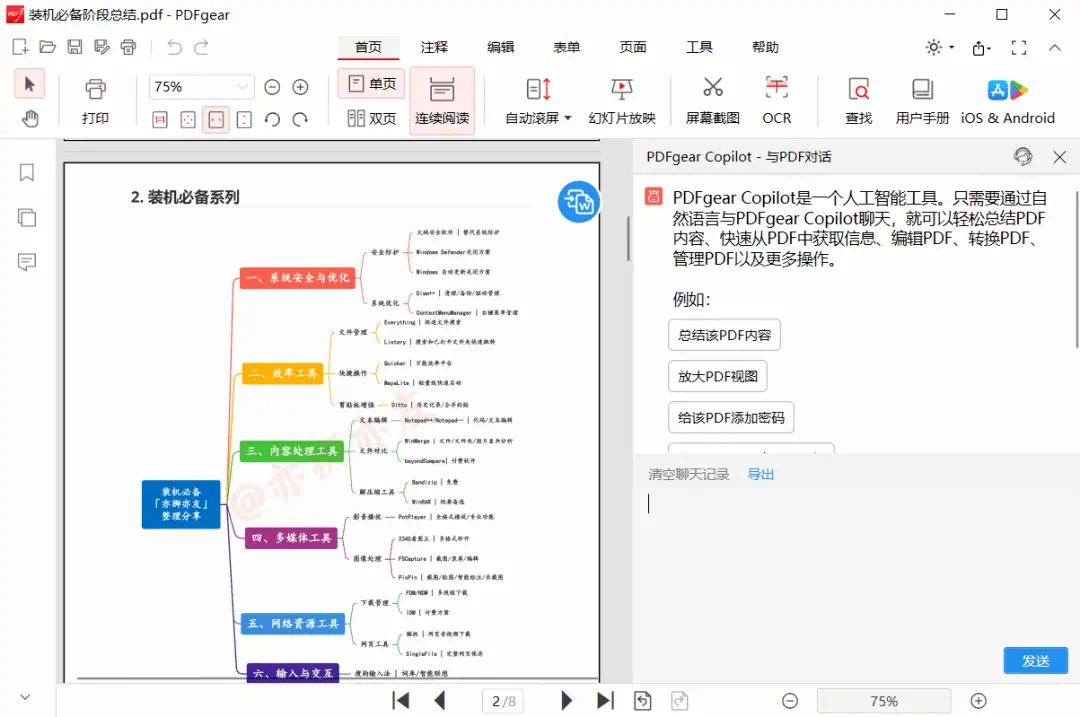Open the 表单 tab
1080x717 pixels.
pyautogui.click(x=567, y=47)
